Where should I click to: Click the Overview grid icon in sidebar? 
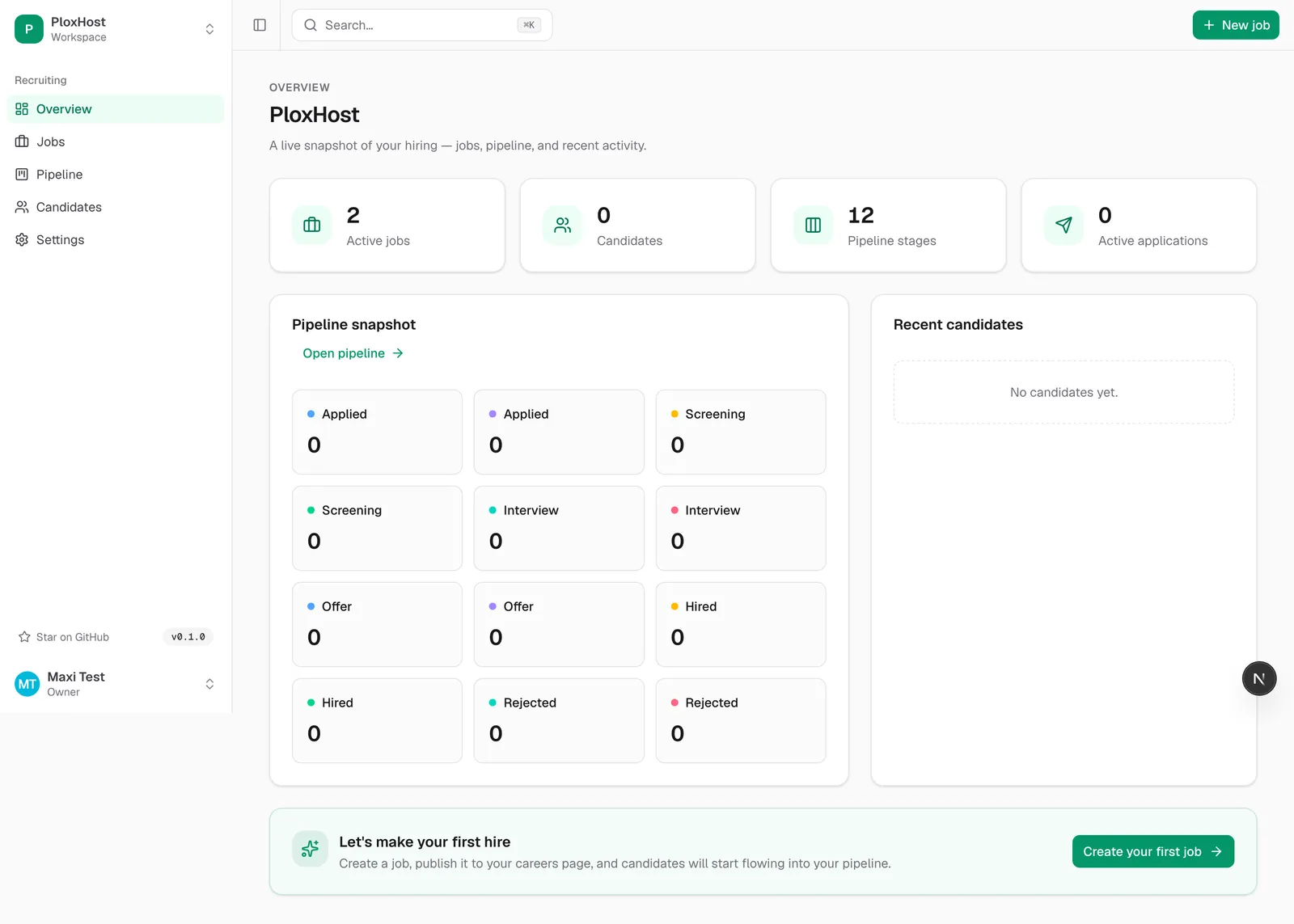pos(22,109)
